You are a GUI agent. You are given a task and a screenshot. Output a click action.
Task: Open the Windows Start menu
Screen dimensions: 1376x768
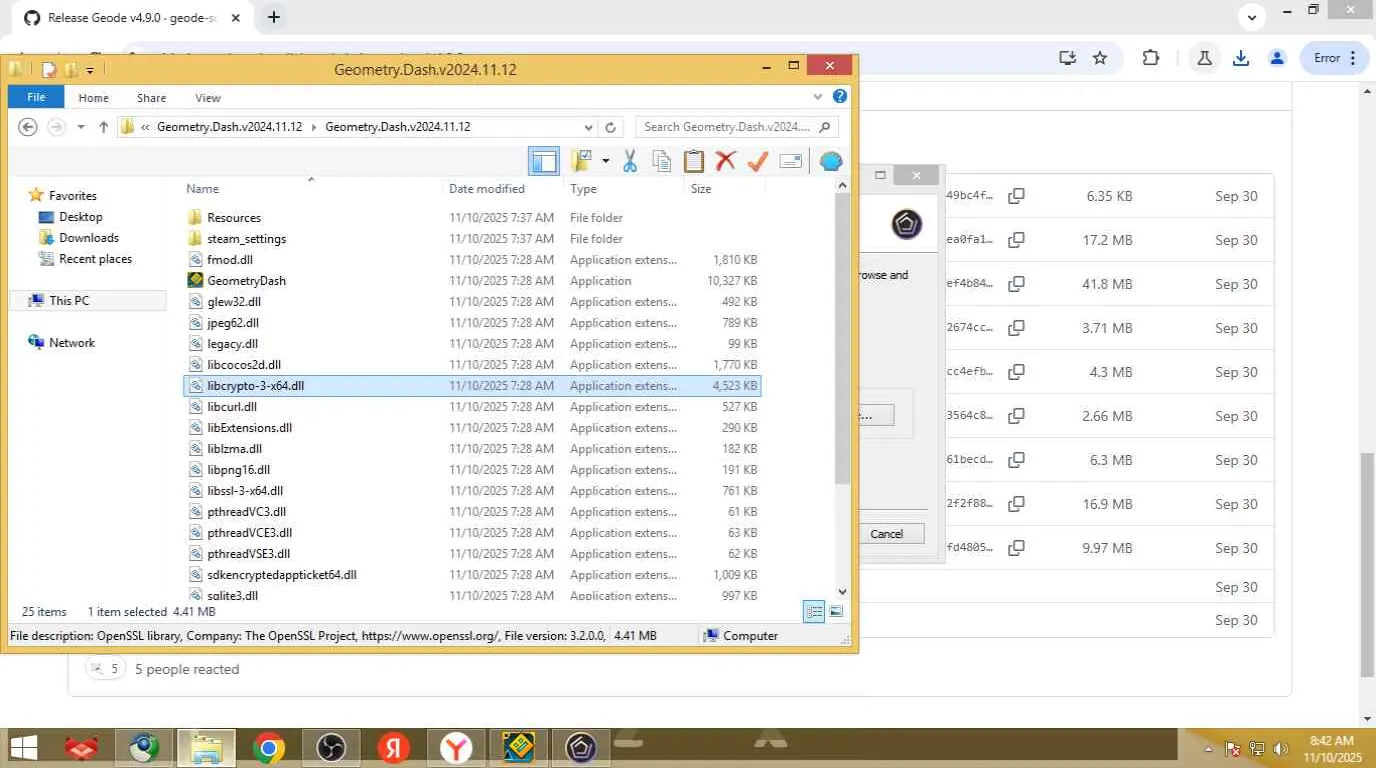[24, 748]
